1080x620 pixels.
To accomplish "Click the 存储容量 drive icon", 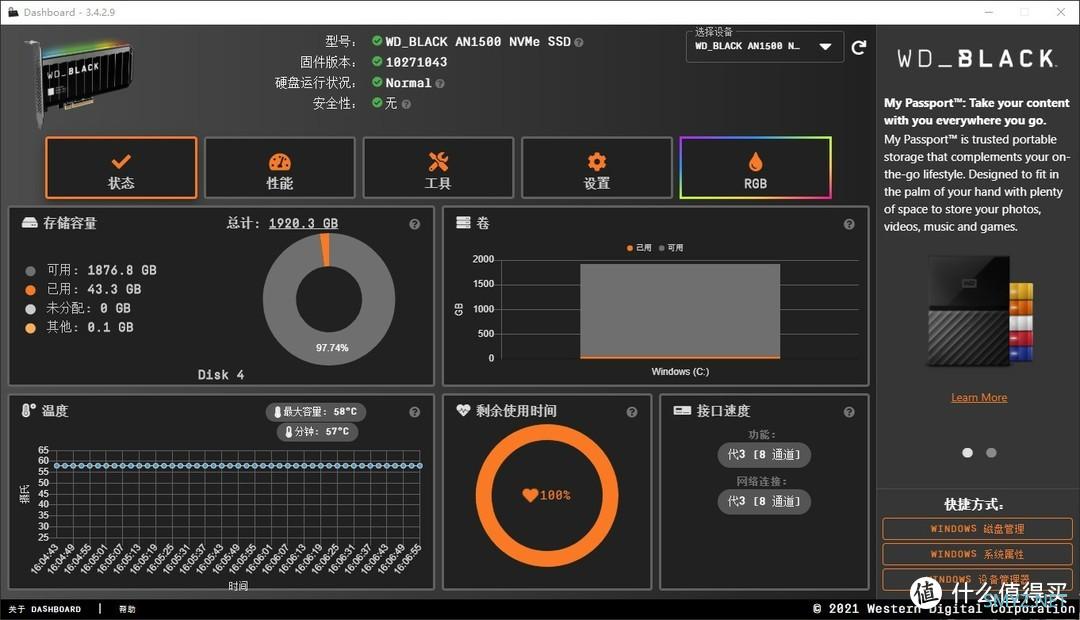I will coord(30,223).
